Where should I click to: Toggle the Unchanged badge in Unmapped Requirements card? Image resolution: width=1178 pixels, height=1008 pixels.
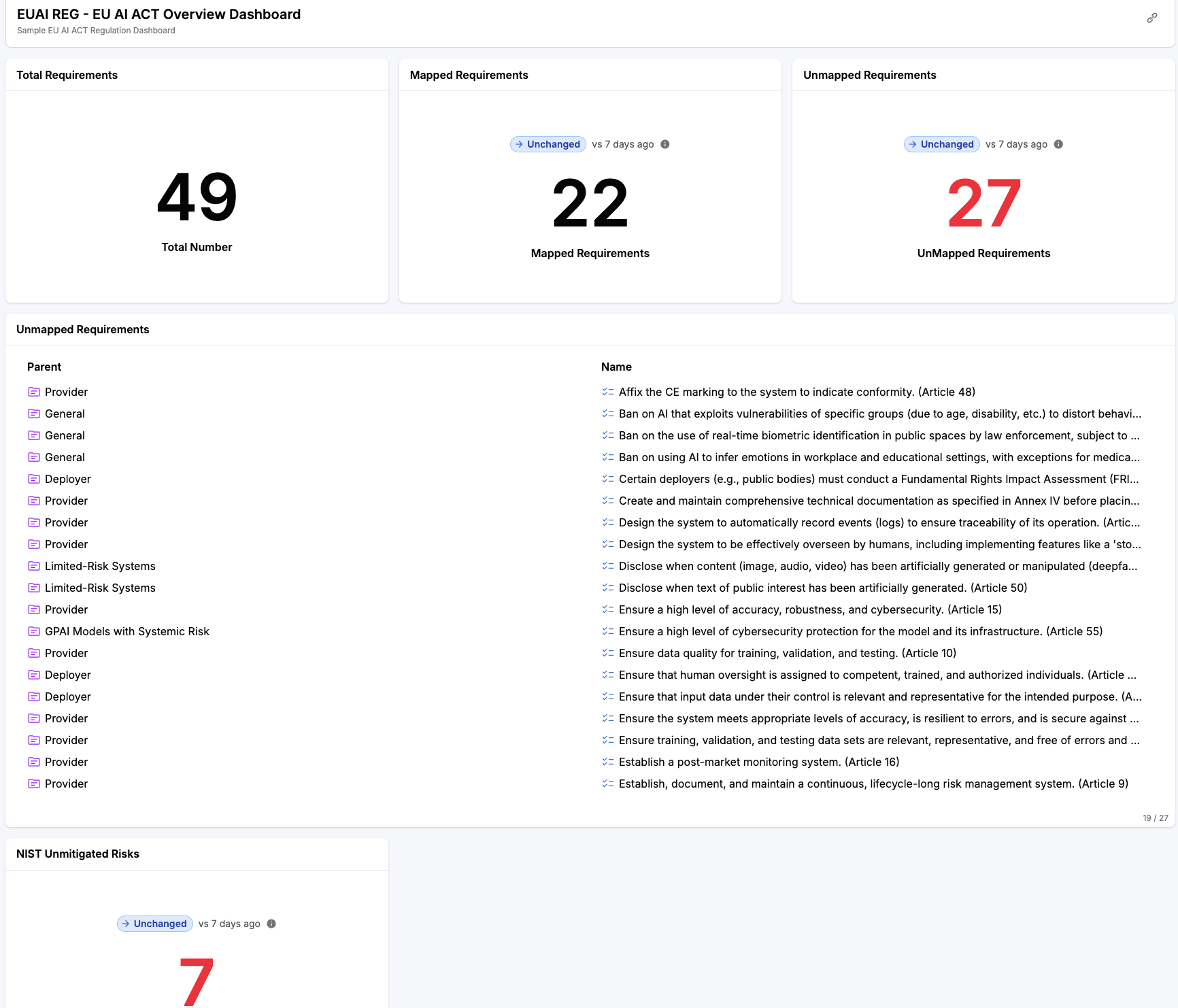(x=941, y=144)
